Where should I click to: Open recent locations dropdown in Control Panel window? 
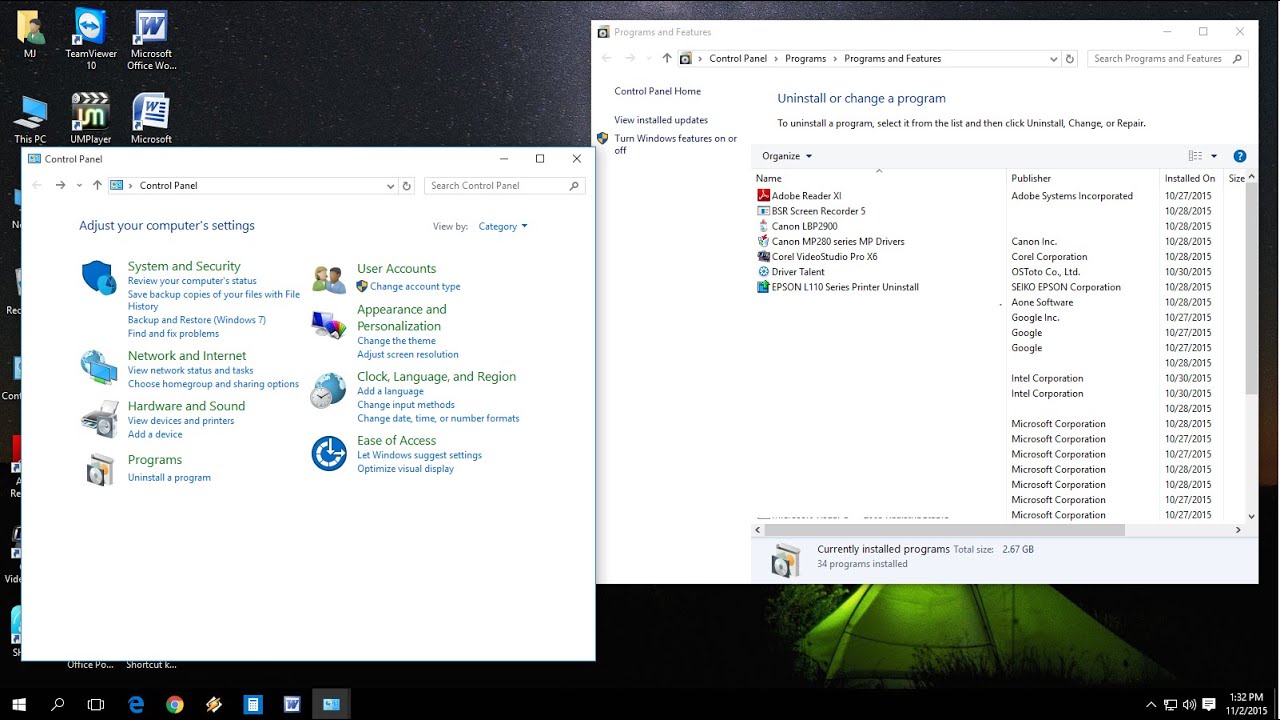[79, 185]
